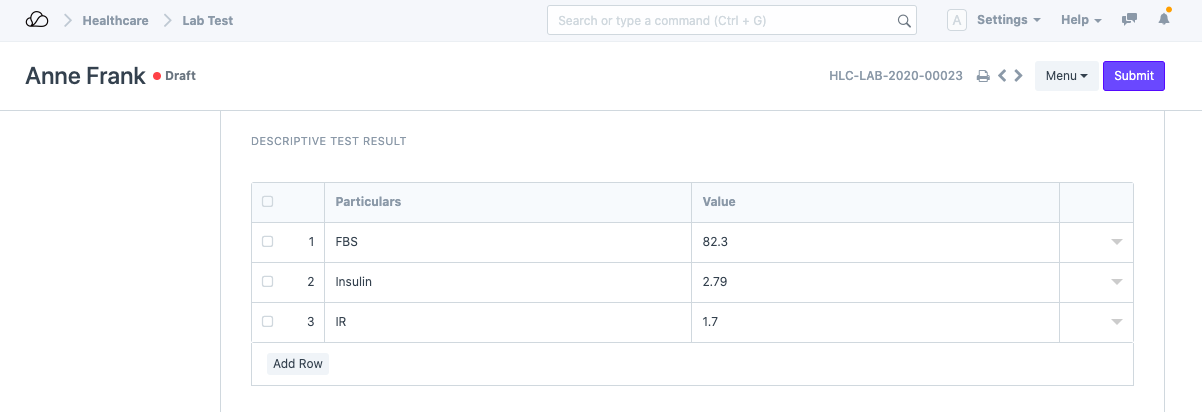Expand the IR row edit arrow
Viewport: 1202px width, 412px height.
[x=1117, y=322]
